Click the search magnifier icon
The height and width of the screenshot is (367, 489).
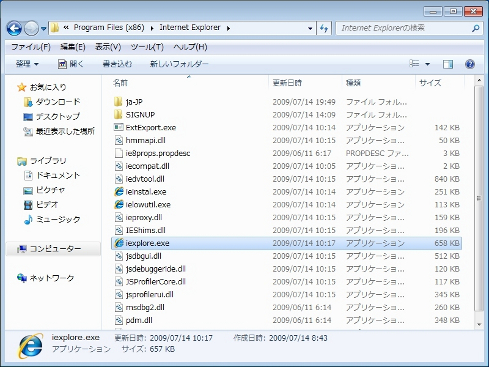pos(476,29)
